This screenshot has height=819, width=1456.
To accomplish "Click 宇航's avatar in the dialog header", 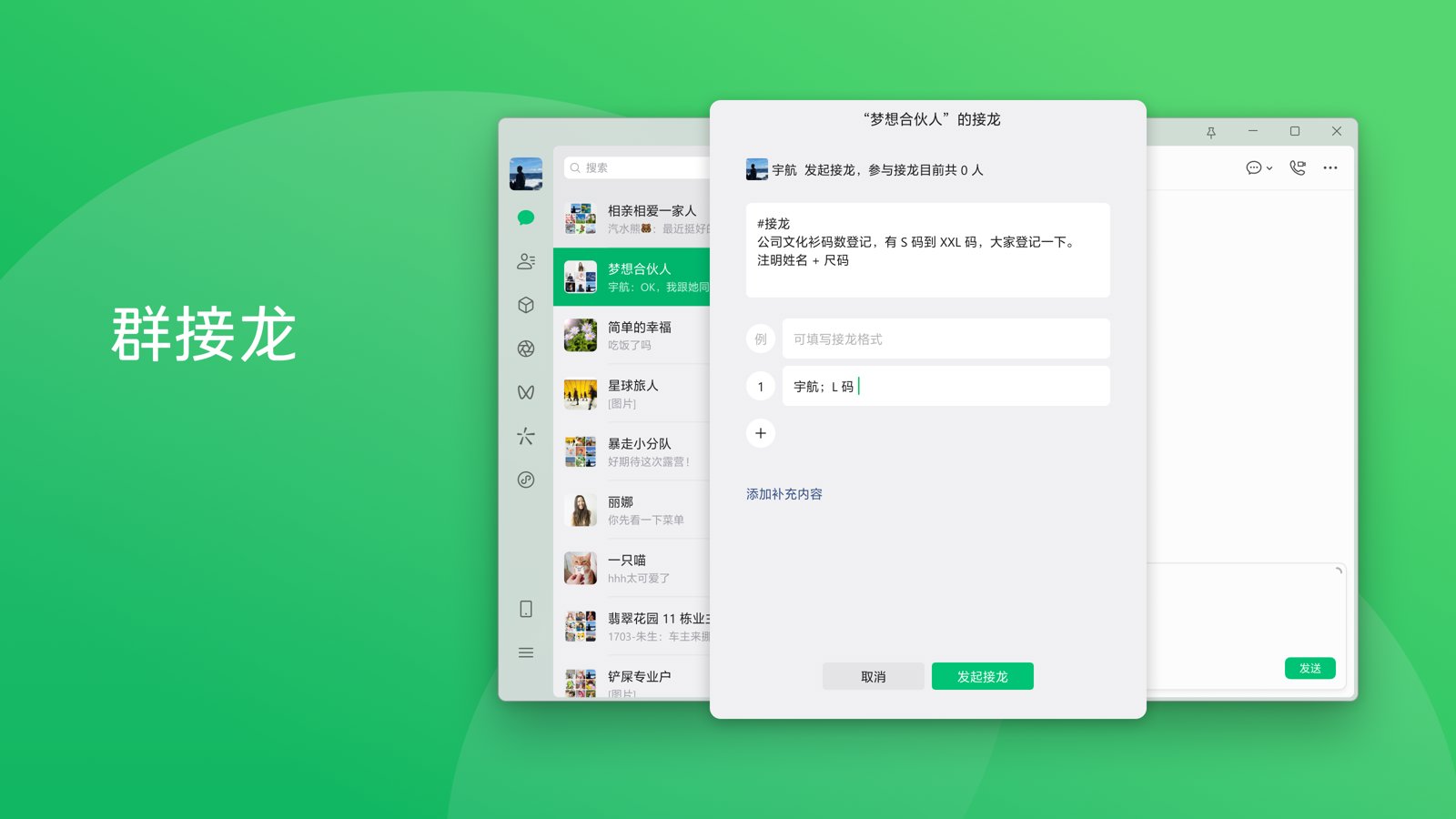I will (x=757, y=169).
